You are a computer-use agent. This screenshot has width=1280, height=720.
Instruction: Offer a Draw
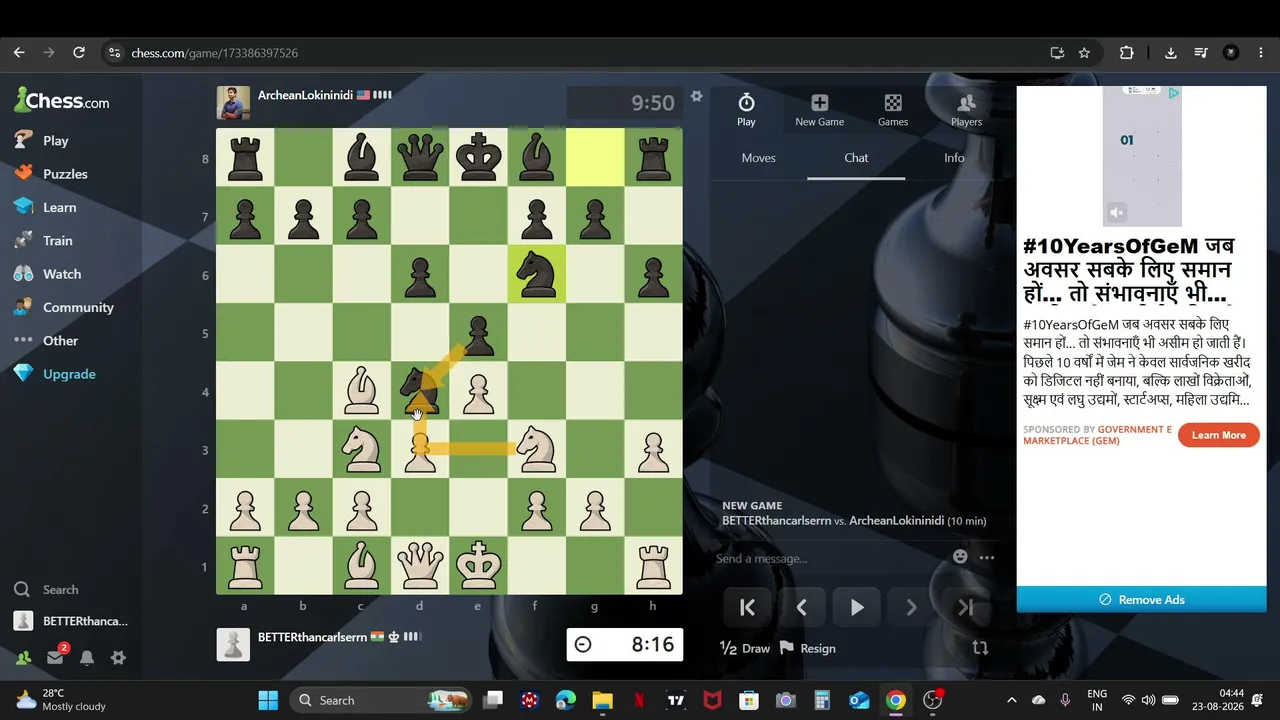coord(745,648)
